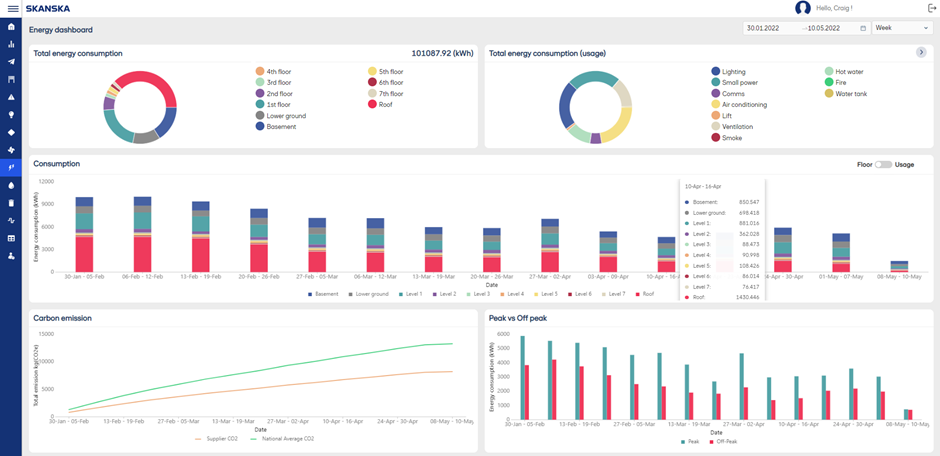Screen dimensions: 940x456
Task: Open the Week period dropdown
Action: 901,28
